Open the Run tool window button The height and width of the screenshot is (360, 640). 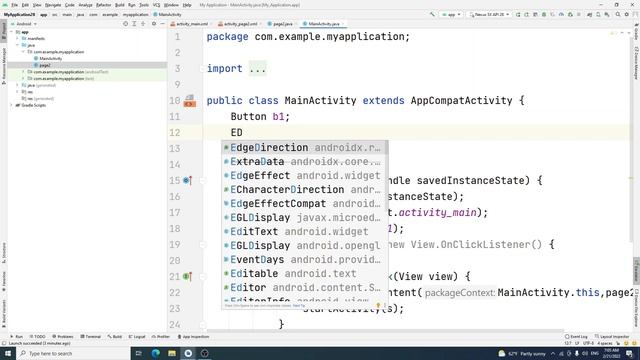(x=17, y=337)
